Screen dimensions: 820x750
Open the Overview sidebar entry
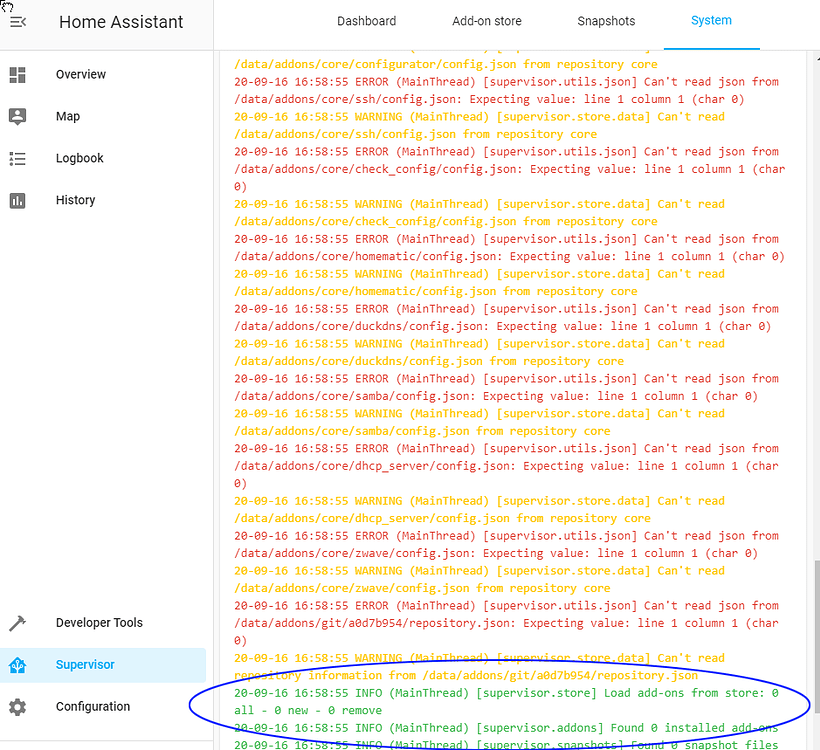point(80,74)
